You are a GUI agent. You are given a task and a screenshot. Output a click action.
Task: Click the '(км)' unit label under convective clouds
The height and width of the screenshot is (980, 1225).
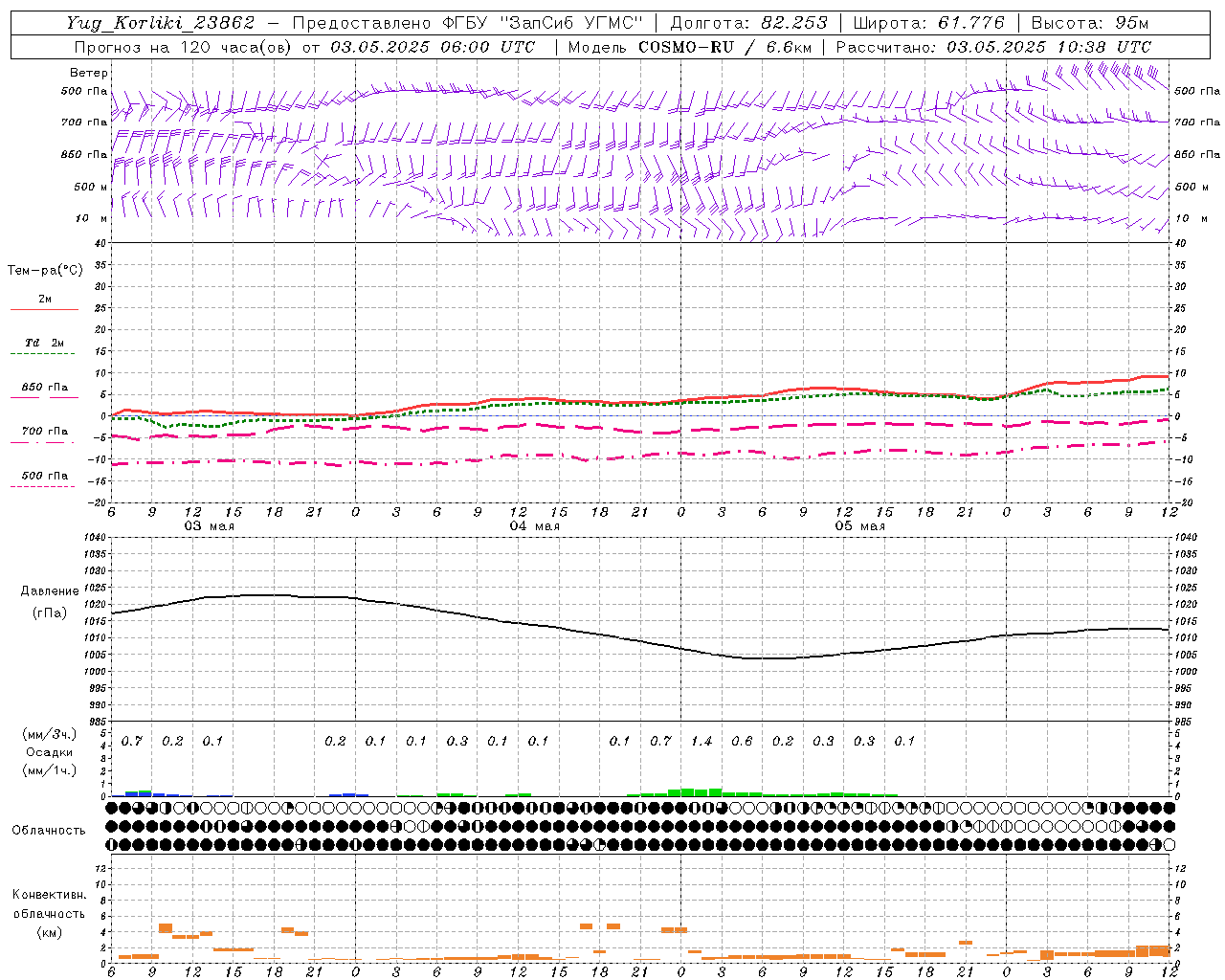[49, 932]
